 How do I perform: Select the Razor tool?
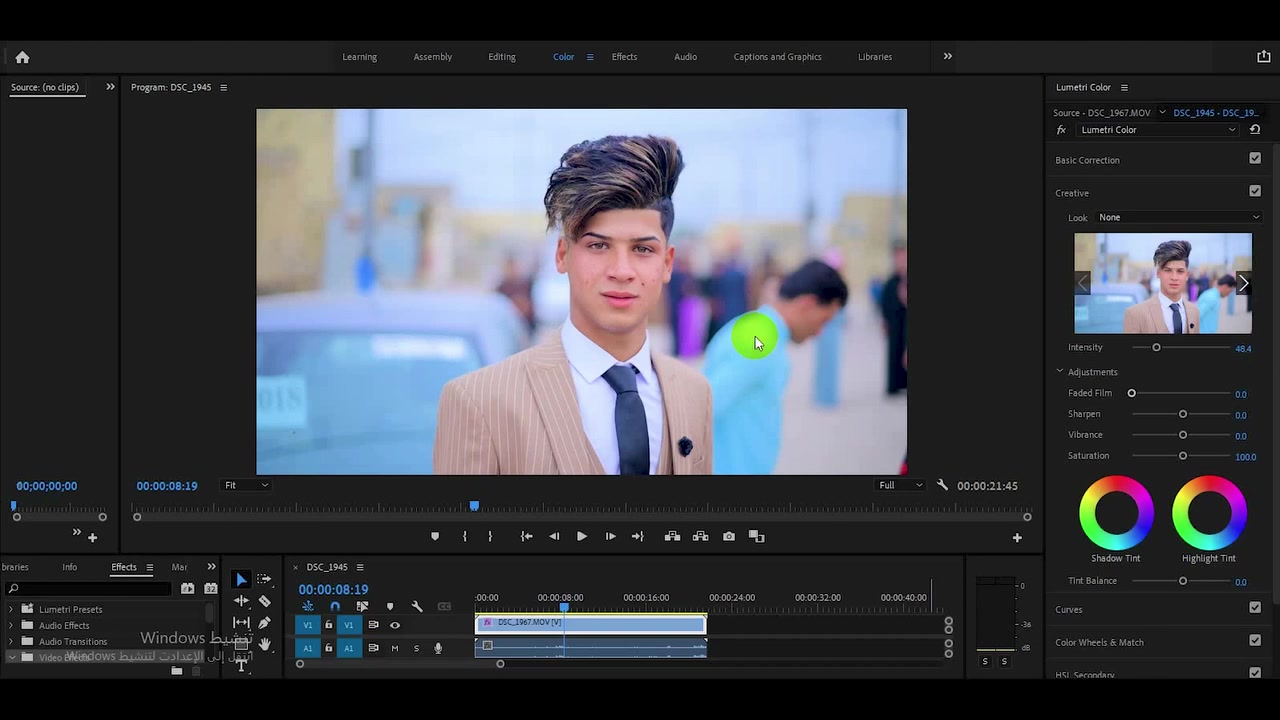[265, 601]
